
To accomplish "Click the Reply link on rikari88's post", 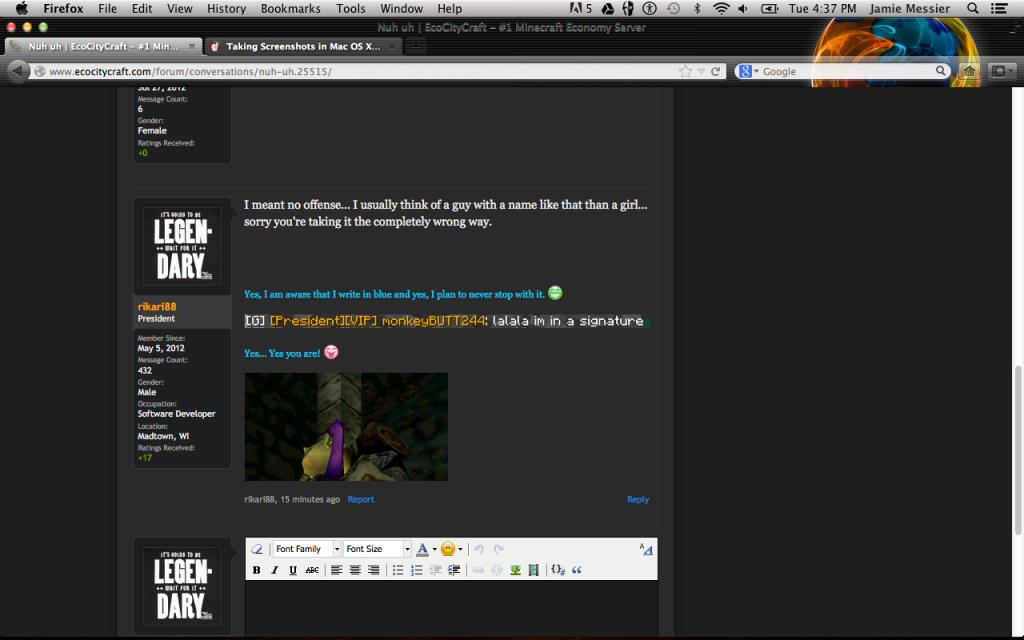I will coord(638,499).
